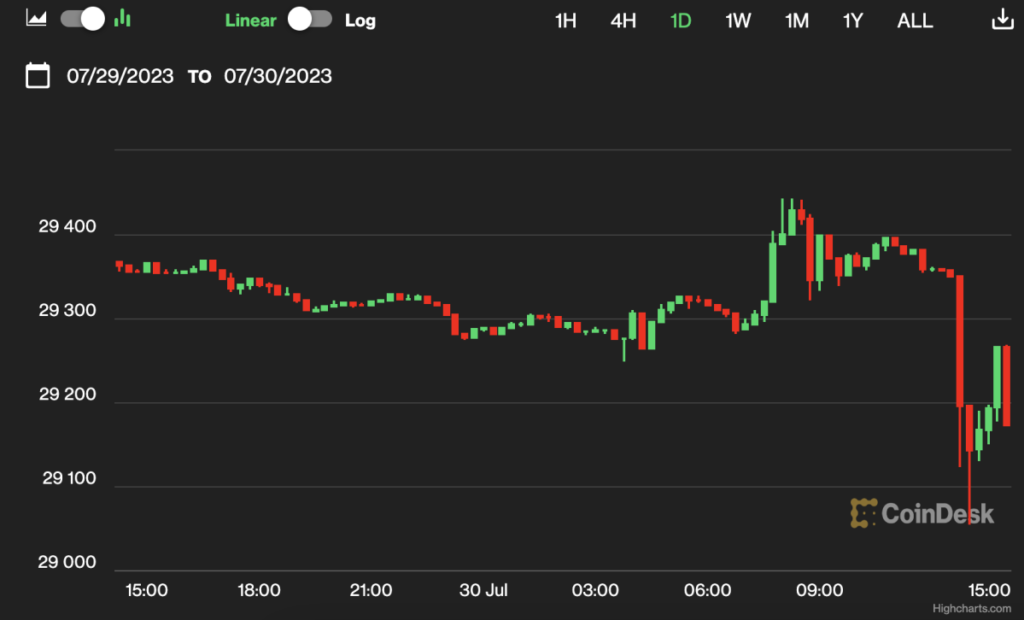Open the calendar date picker icon

(37, 75)
